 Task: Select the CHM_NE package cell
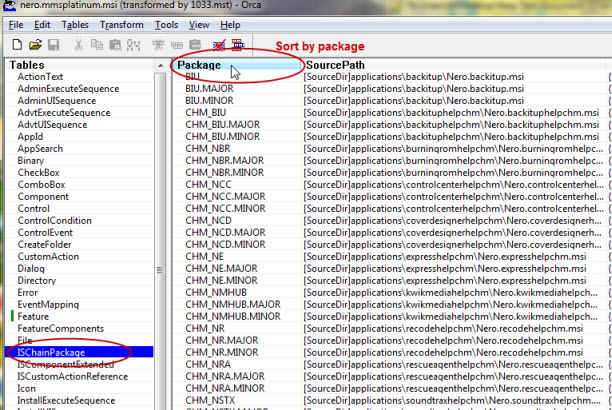[205, 257]
